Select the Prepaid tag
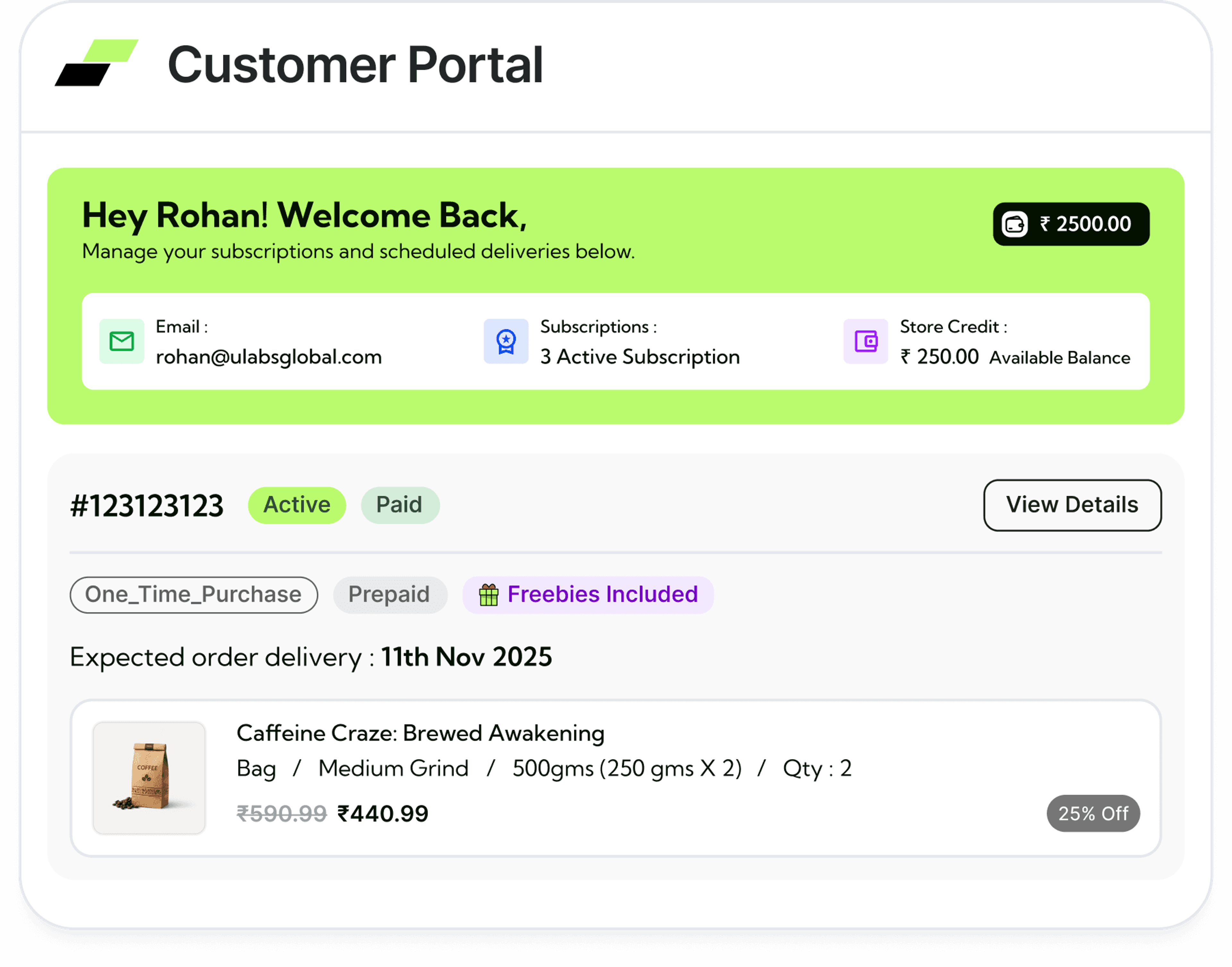Screen dimensions: 1232x967 coord(390,595)
